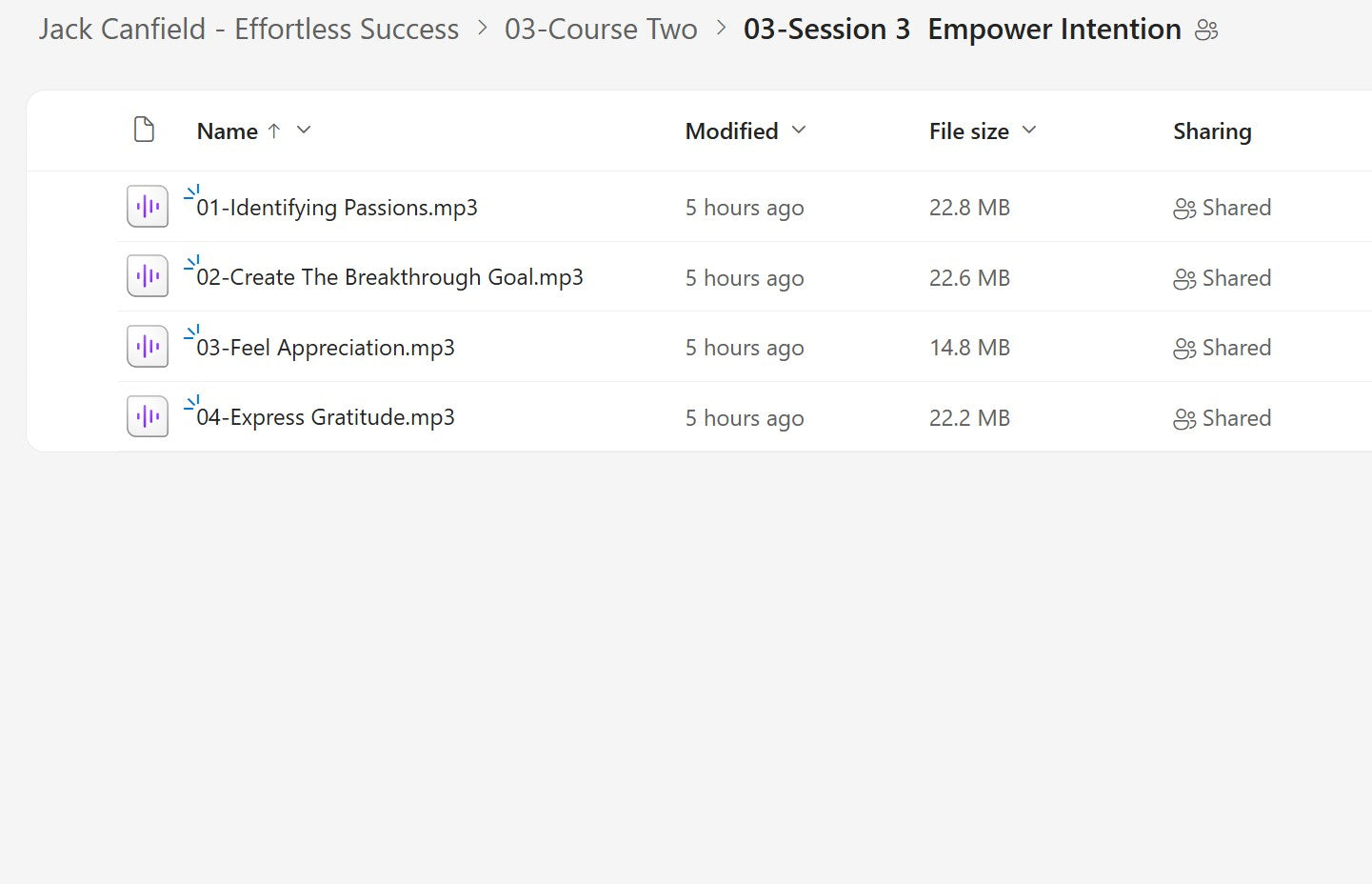
Task: Toggle the Name ascending sort arrow
Action: tap(274, 131)
